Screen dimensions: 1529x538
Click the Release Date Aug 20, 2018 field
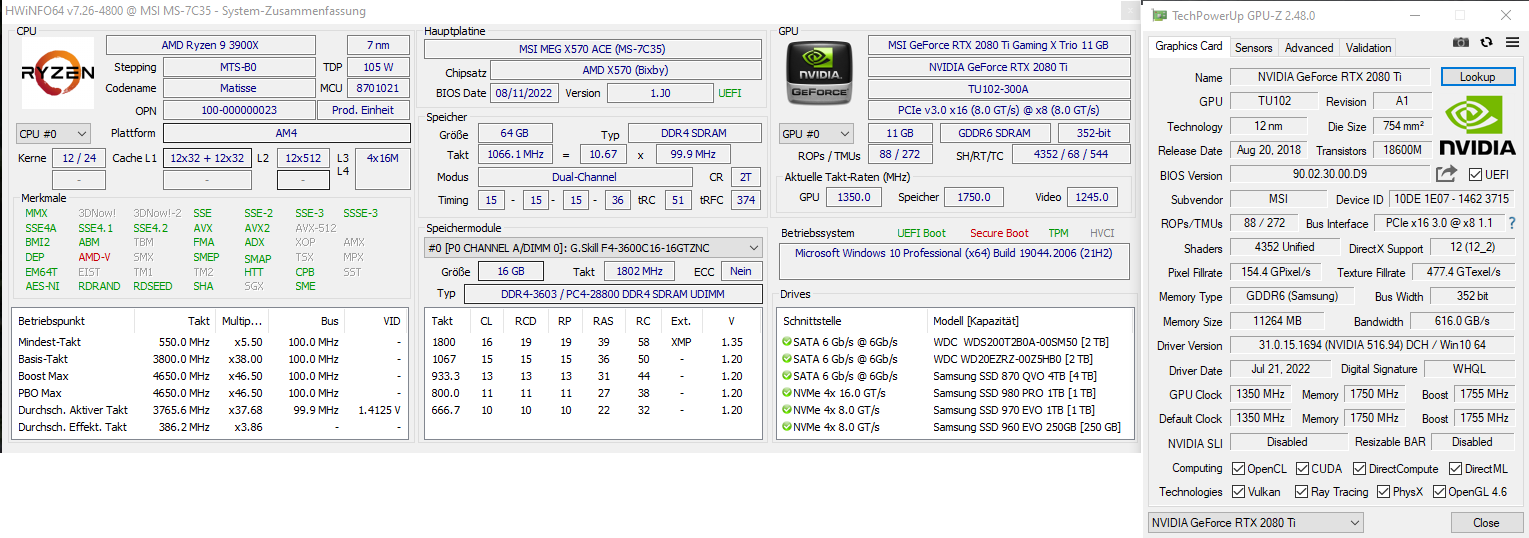coord(1269,151)
